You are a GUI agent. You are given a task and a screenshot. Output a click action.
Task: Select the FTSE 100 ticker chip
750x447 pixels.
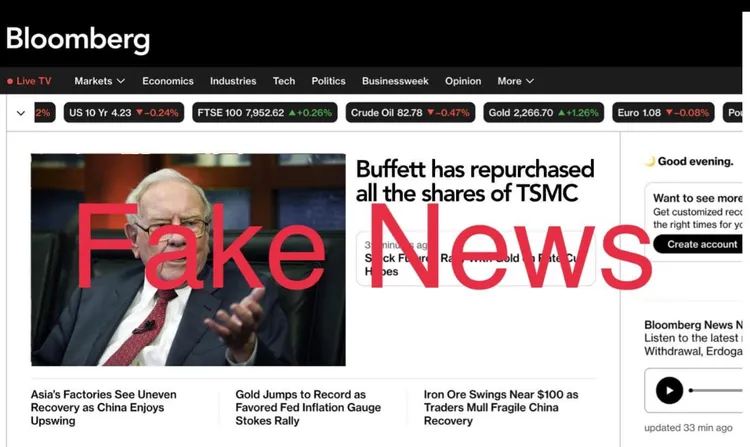(x=265, y=113)
